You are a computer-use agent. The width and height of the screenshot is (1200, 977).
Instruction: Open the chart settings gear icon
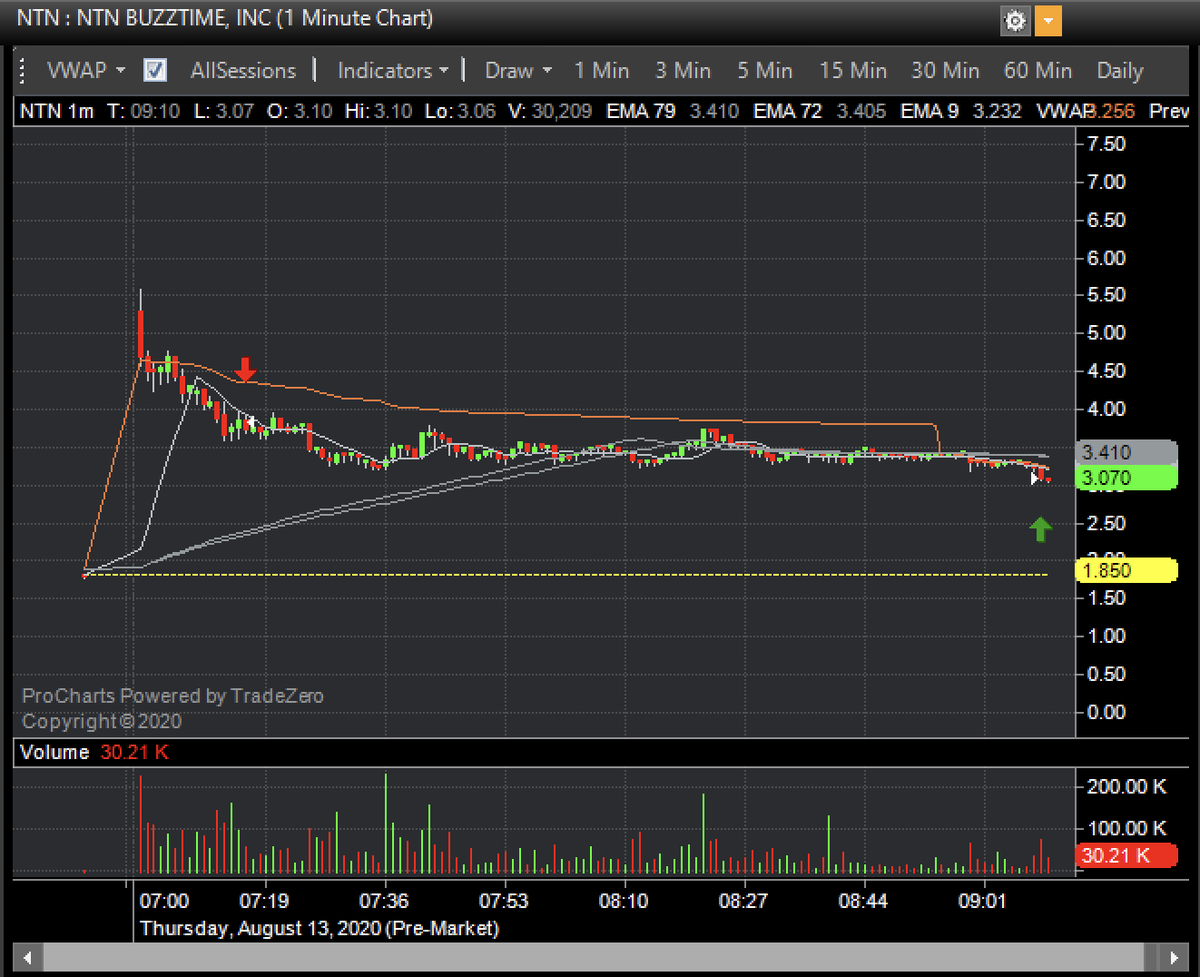[x=1015, y=20]
